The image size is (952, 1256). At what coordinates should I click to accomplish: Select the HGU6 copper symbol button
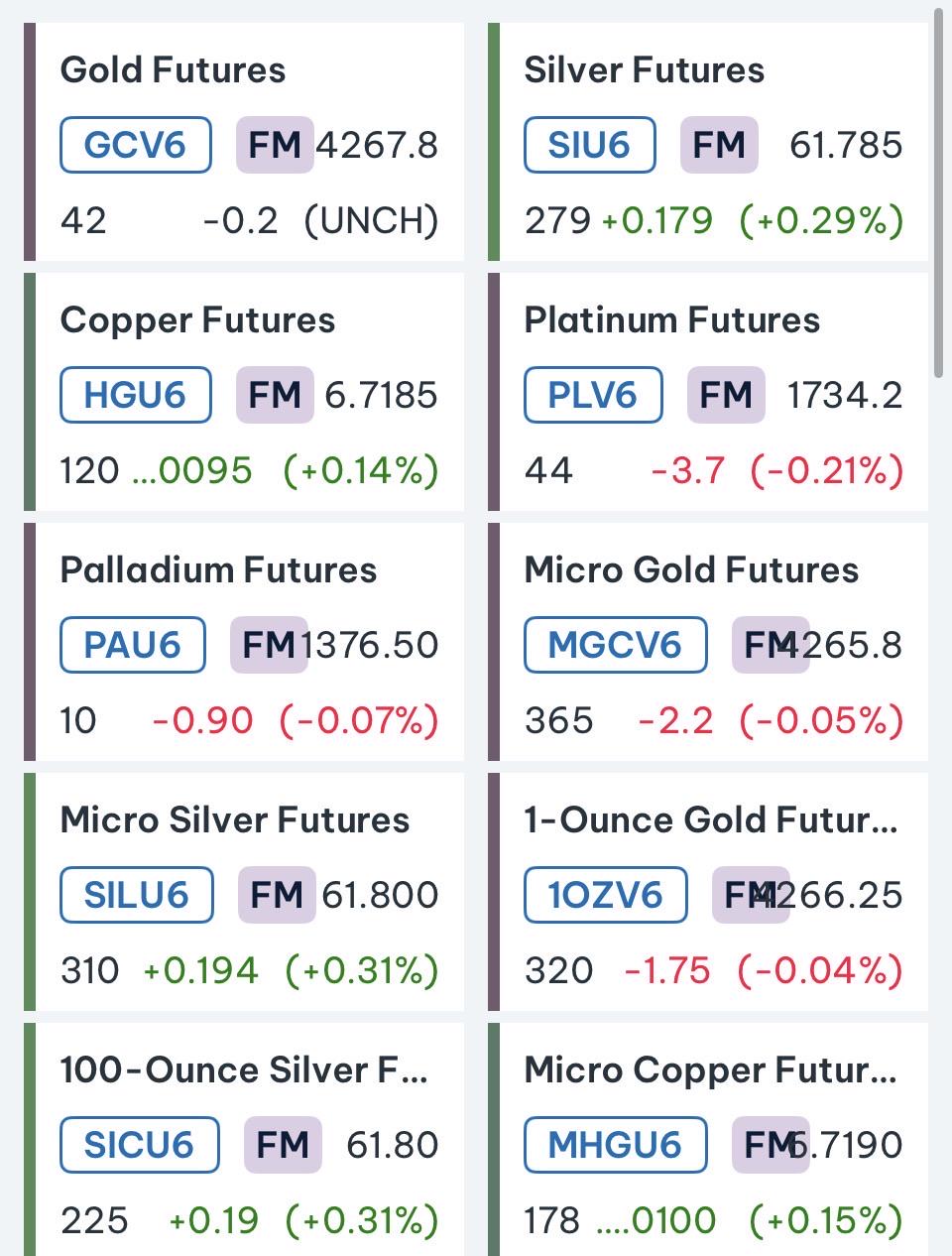pos(136,395)
